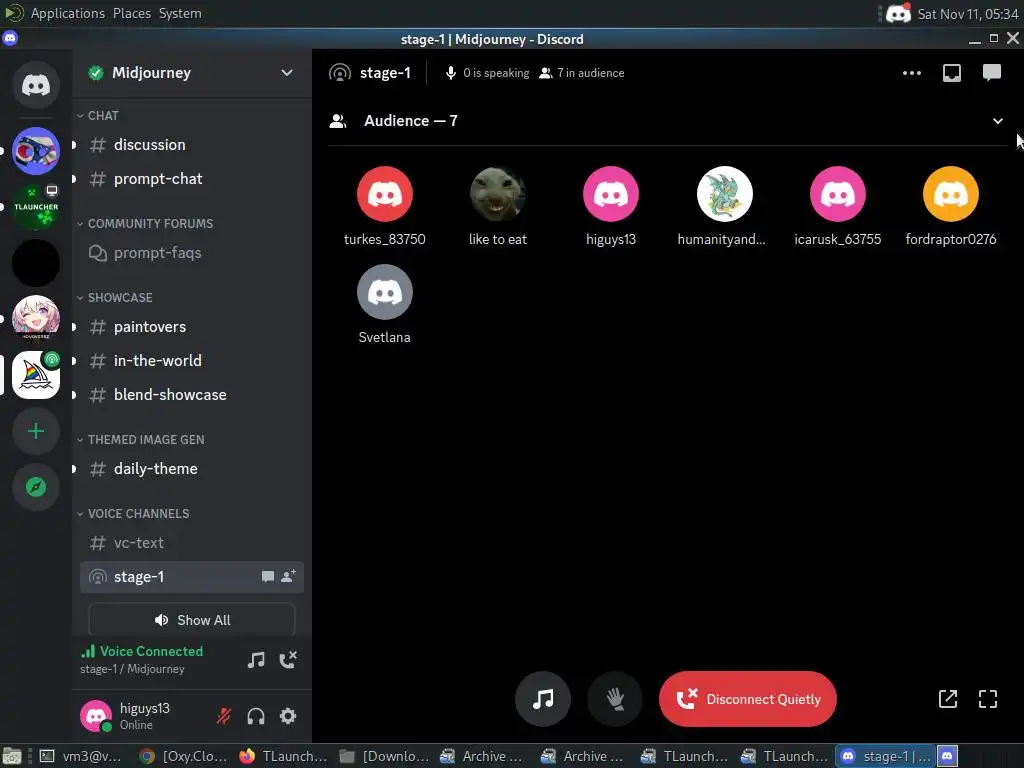This screenshot has height=768, width=1024.
Task: Pop out the stage window
Action: point(948,699)
